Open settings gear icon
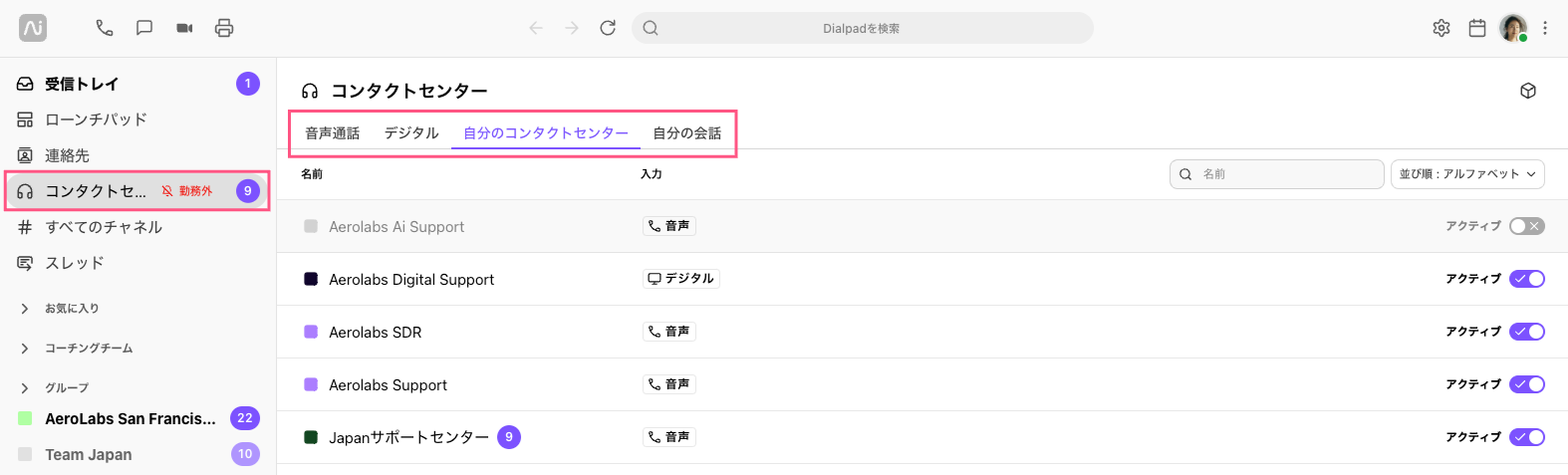Viewport: 1568px width, 475px height. (x=1441, y=28)
